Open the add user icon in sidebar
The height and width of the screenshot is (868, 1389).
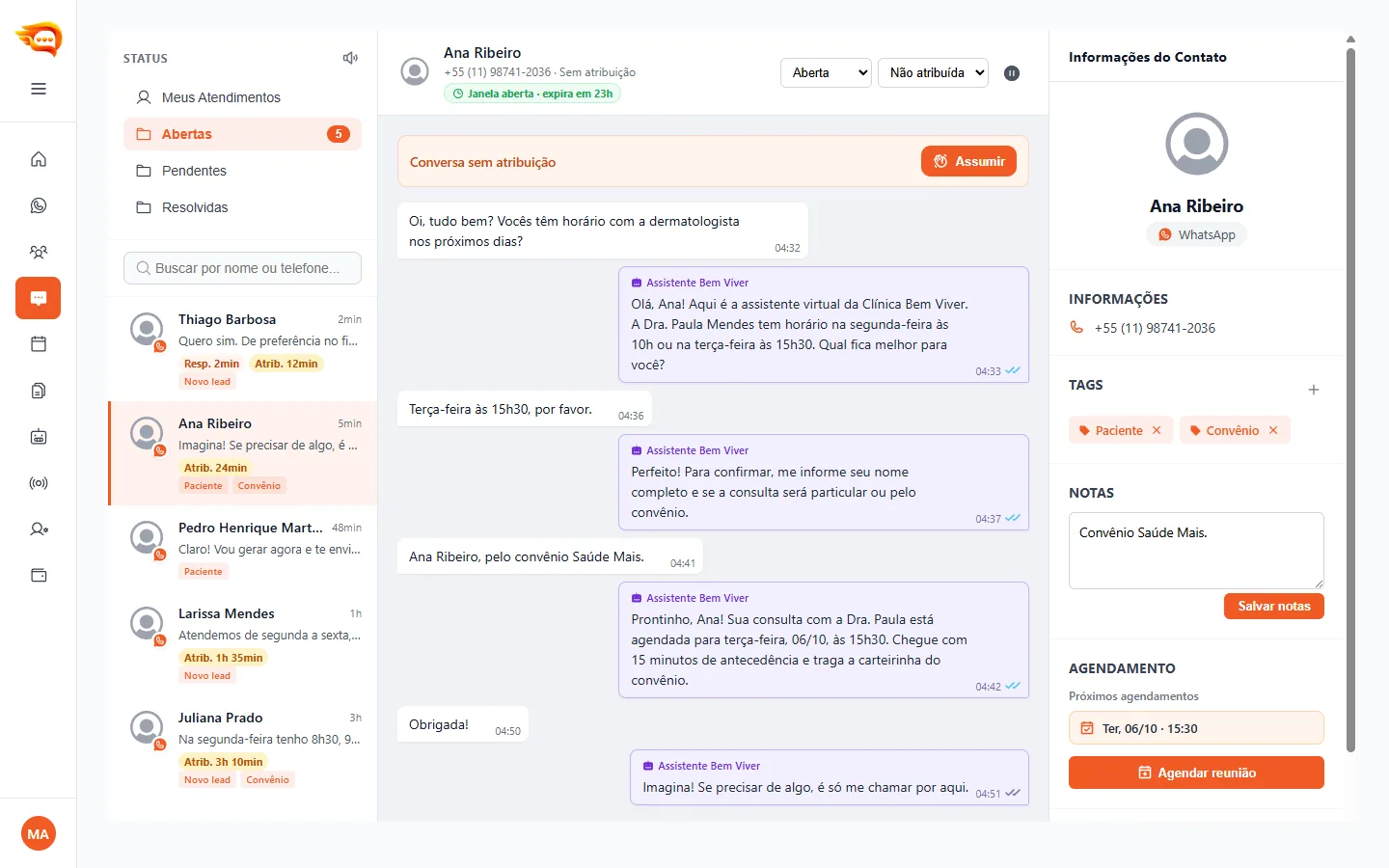point(39,529)
